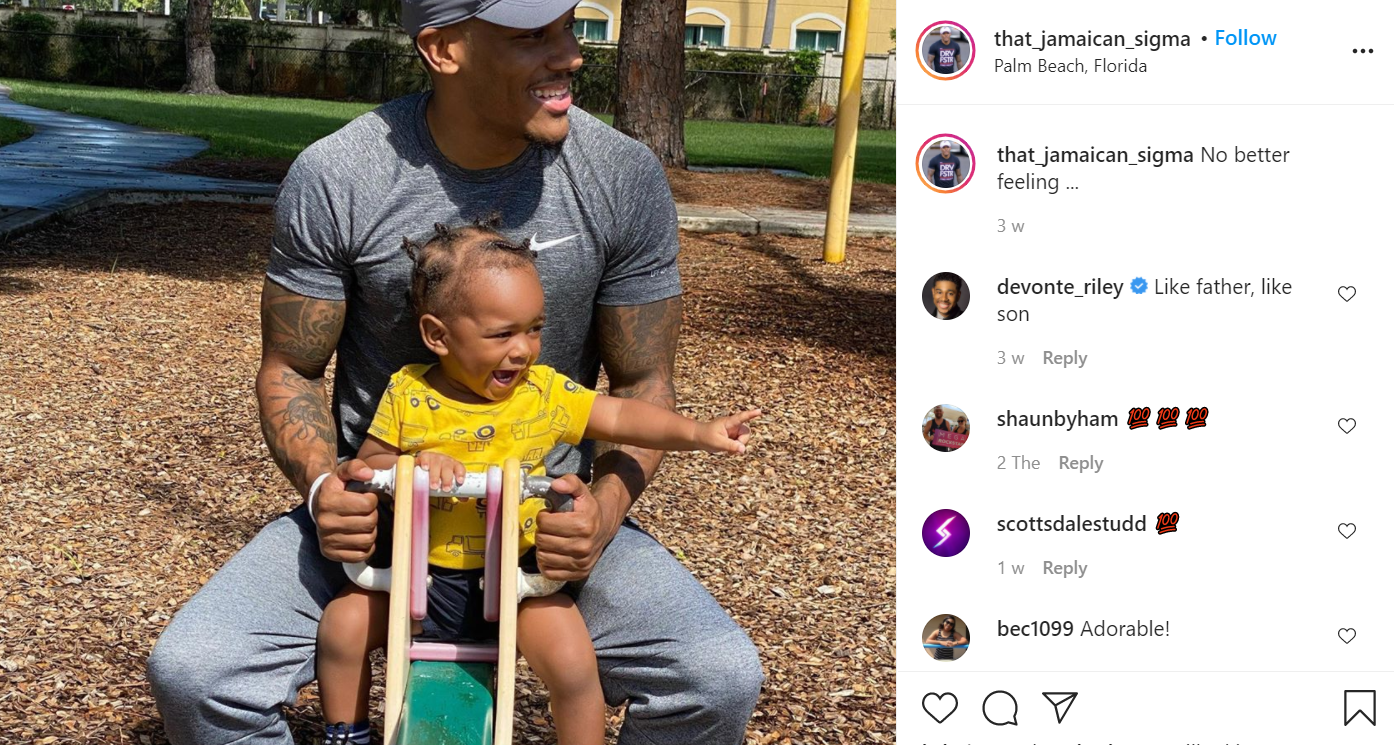Like scottsdalestudd's comment
Image resolution: width=1394 pixels, height=745 pixels.
coord(1347,531)
